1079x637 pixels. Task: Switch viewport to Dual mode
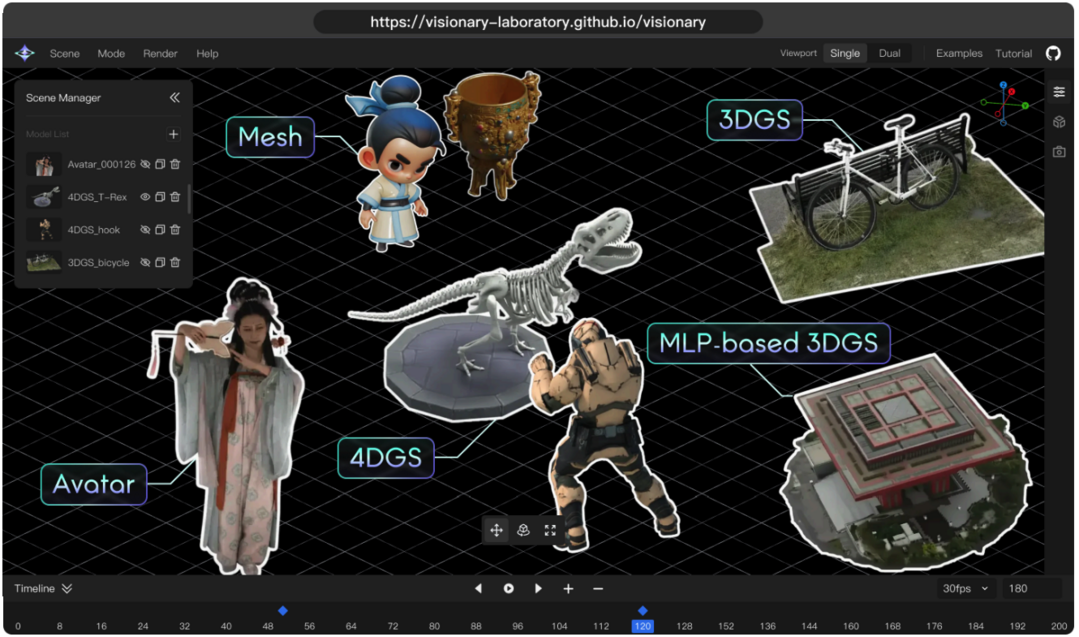(x=889, y=53)
